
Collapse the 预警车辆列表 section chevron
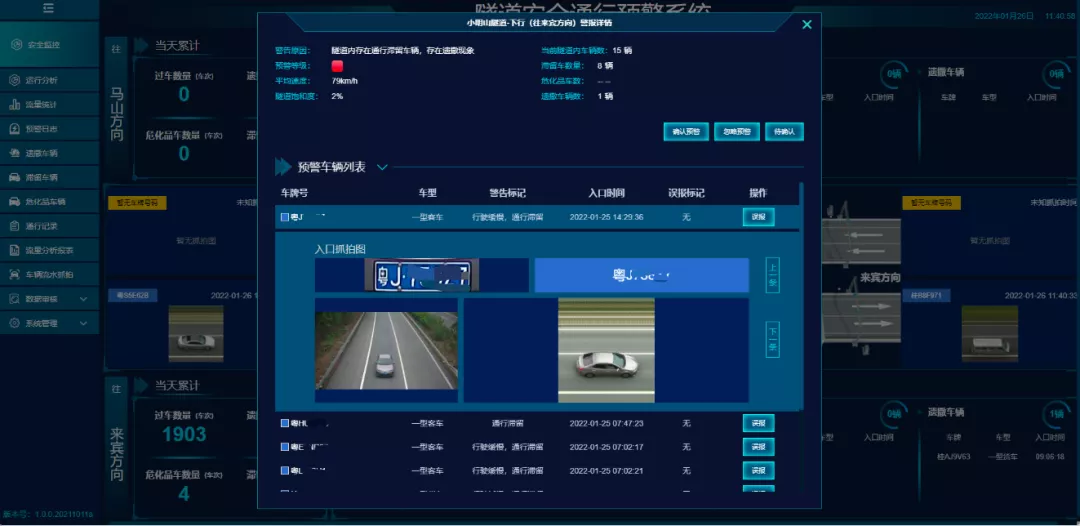click(x=382, y=168)
